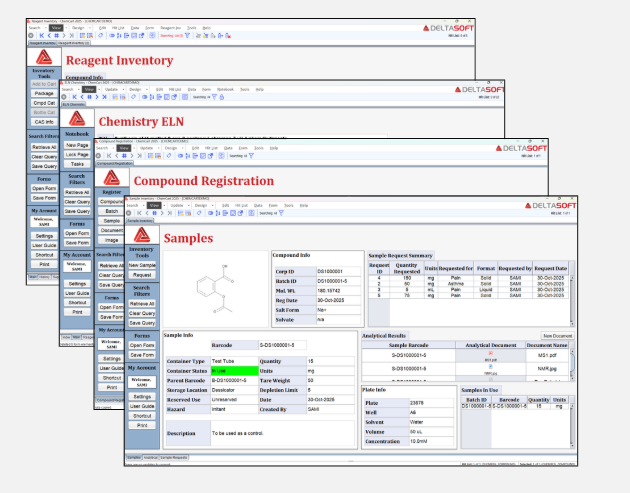The width and height of the screenshot is (630, 493).
Task: Select Analytical tab at bottom of Samples
Action: tap(151, 457)
